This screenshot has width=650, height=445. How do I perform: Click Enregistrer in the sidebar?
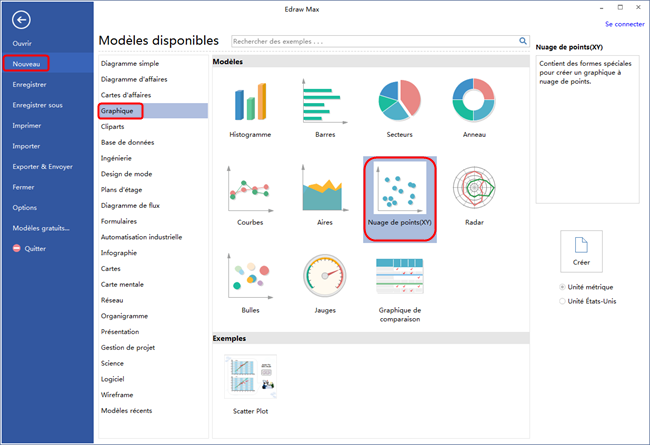[x=29, y=84]
